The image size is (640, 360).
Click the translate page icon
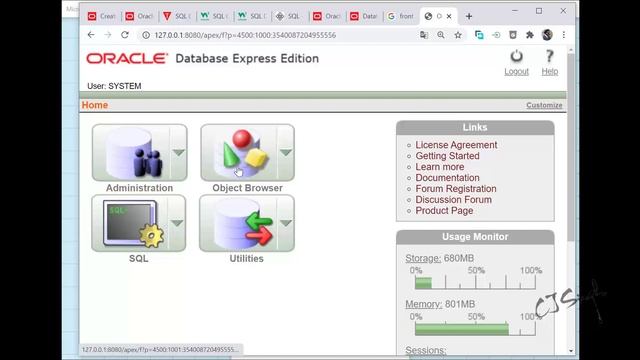424,36
